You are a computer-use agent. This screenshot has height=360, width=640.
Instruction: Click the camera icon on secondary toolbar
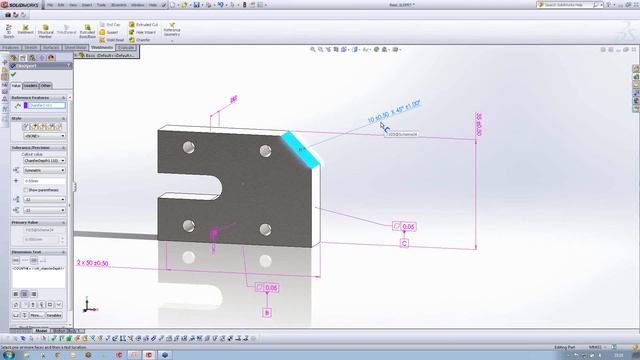point(8,15)
